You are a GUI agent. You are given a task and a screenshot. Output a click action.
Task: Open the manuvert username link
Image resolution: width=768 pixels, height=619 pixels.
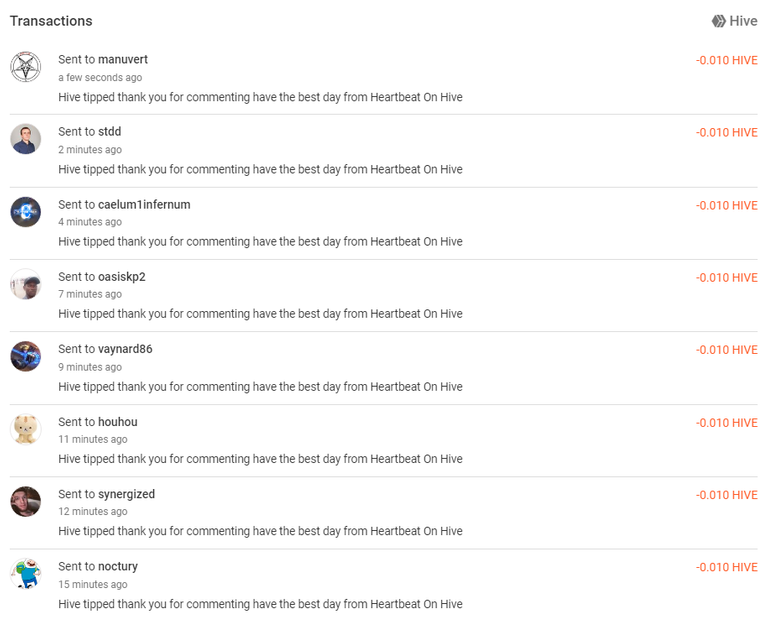(x=123, y=59)
